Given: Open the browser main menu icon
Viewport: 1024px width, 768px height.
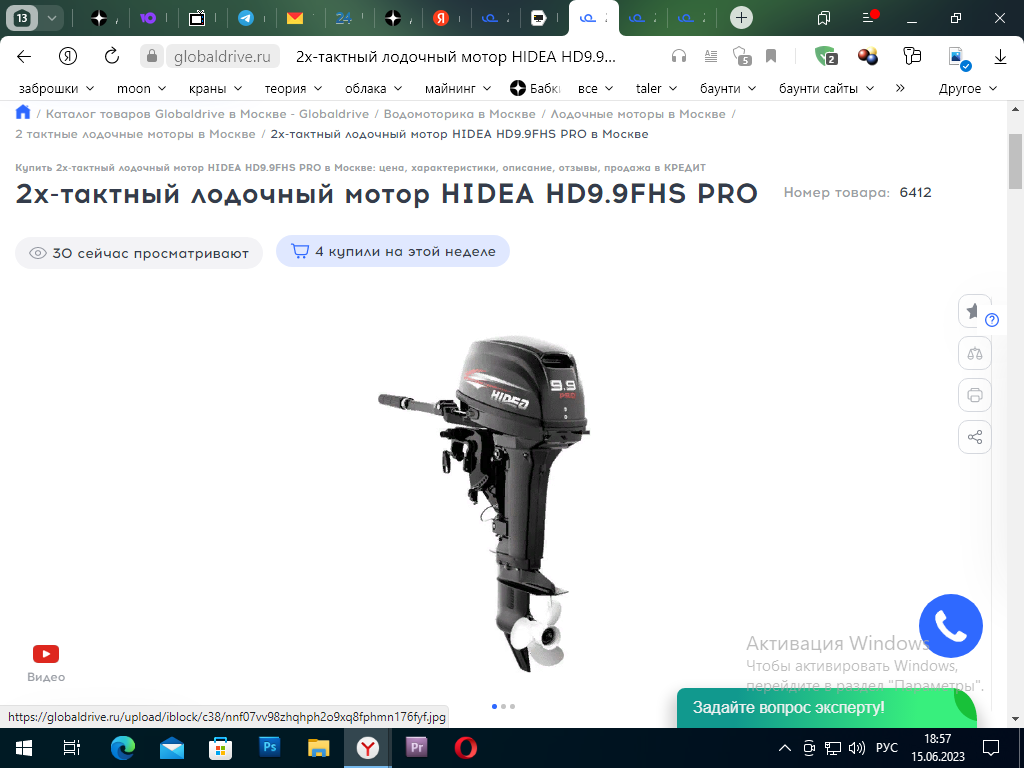Looking at the screenshot, I should (869, 17).
